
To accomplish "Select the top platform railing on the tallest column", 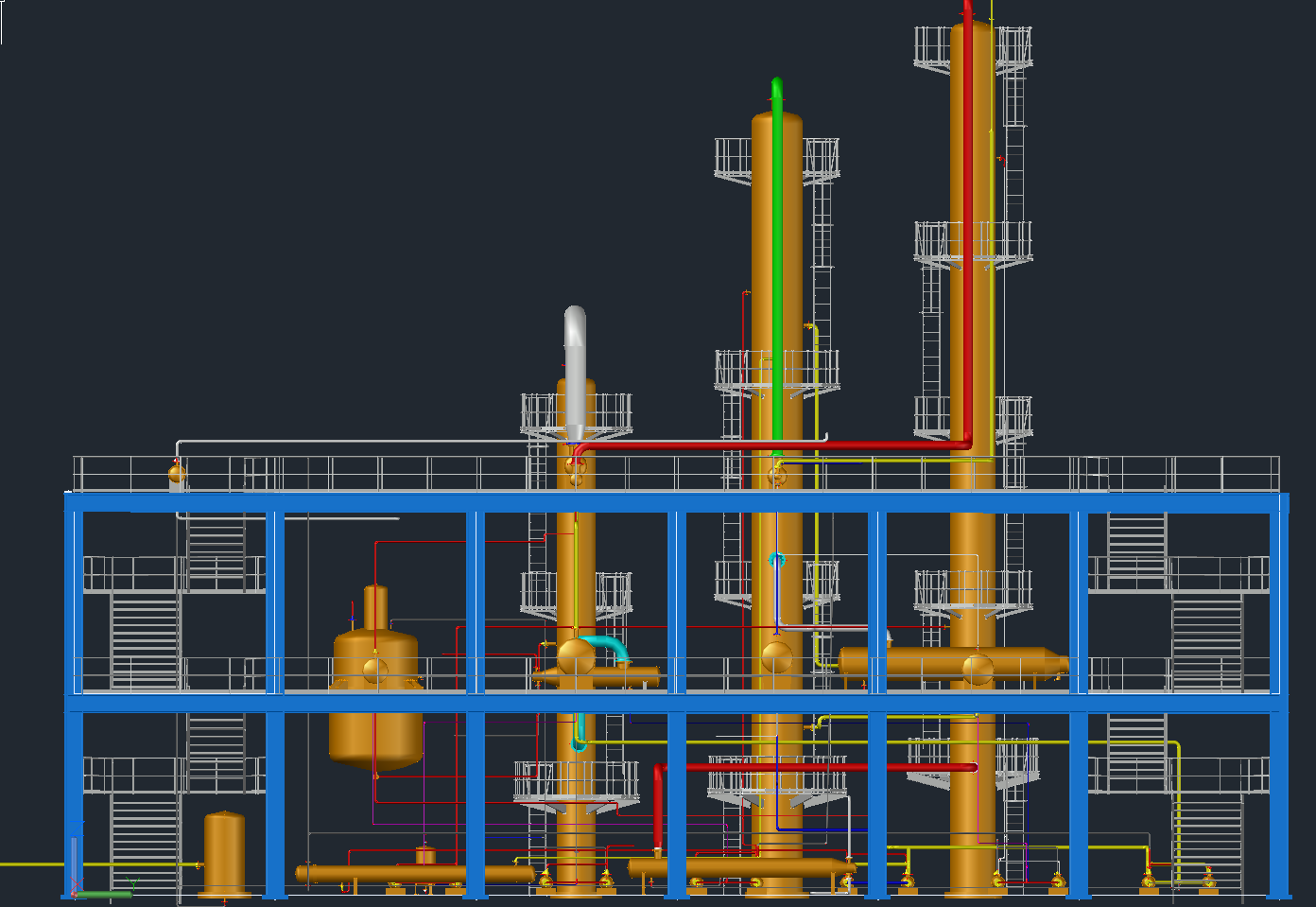I will tap(973, 49).
